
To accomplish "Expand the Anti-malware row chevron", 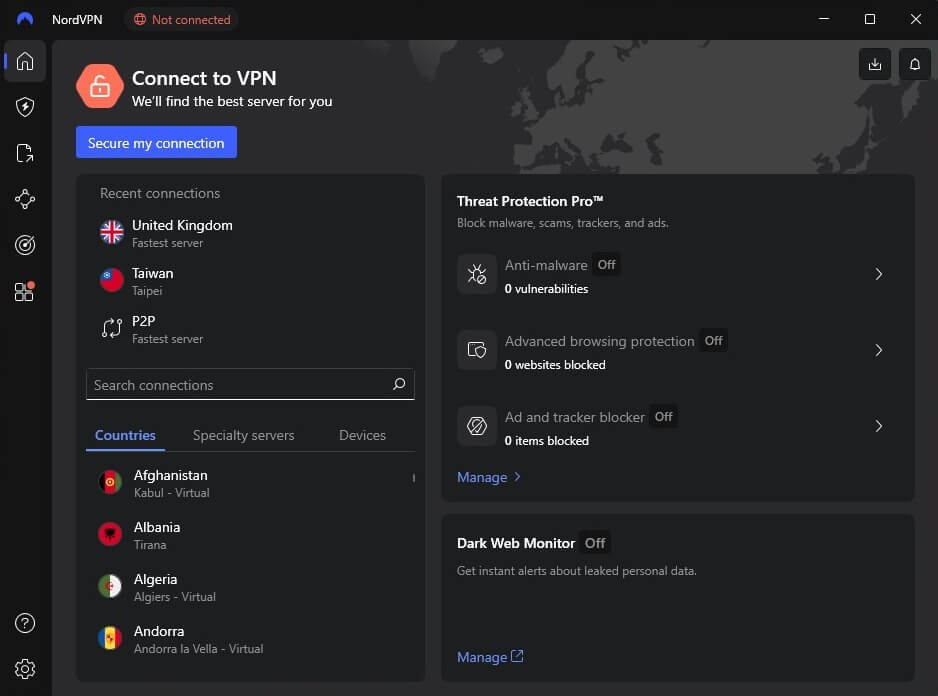I will coord(879,274).
